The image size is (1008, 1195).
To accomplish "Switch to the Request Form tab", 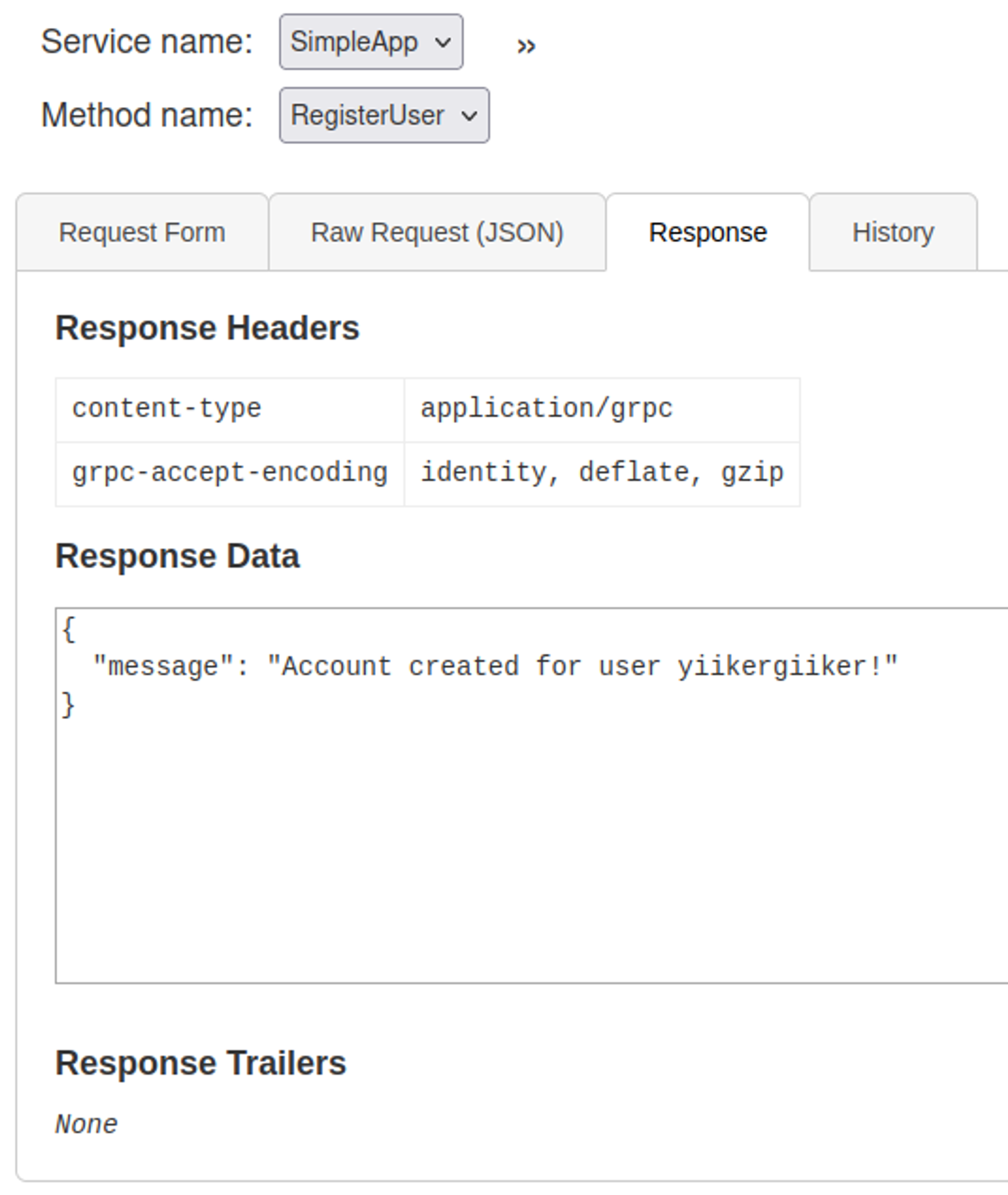I will 142,232.
